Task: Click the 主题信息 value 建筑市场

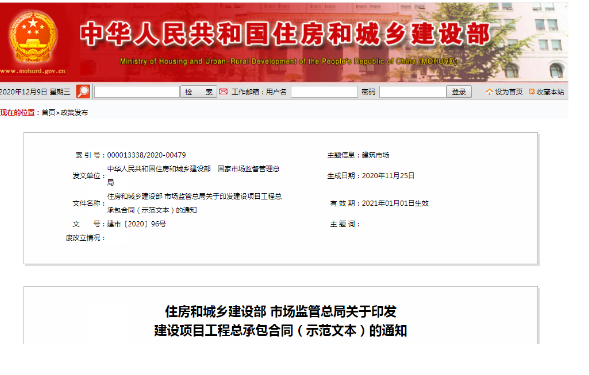Action: [375, 155]
